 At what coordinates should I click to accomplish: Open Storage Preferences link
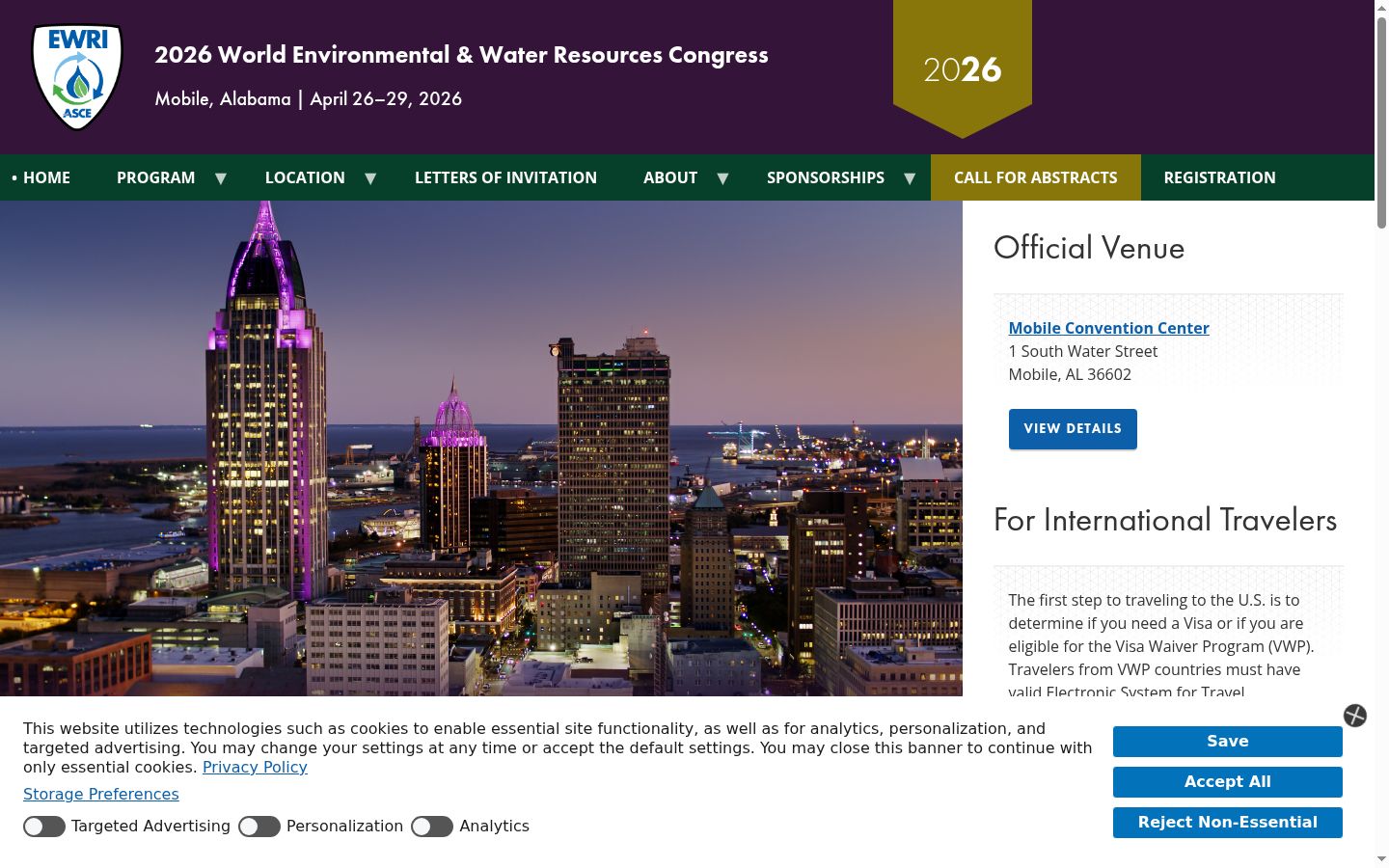coord(101,794)
